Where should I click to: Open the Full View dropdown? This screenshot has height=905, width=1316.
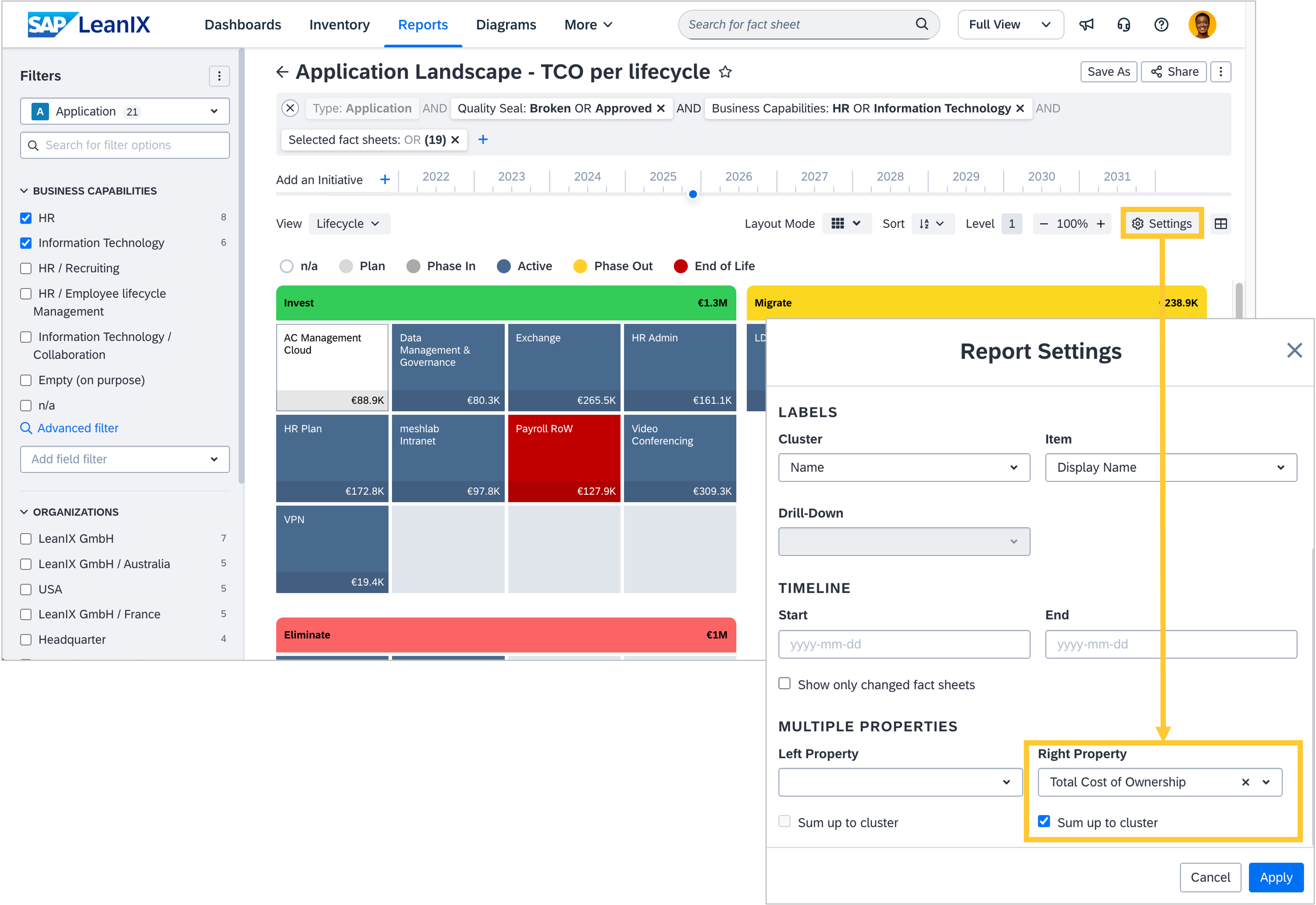click(1010, 24)
